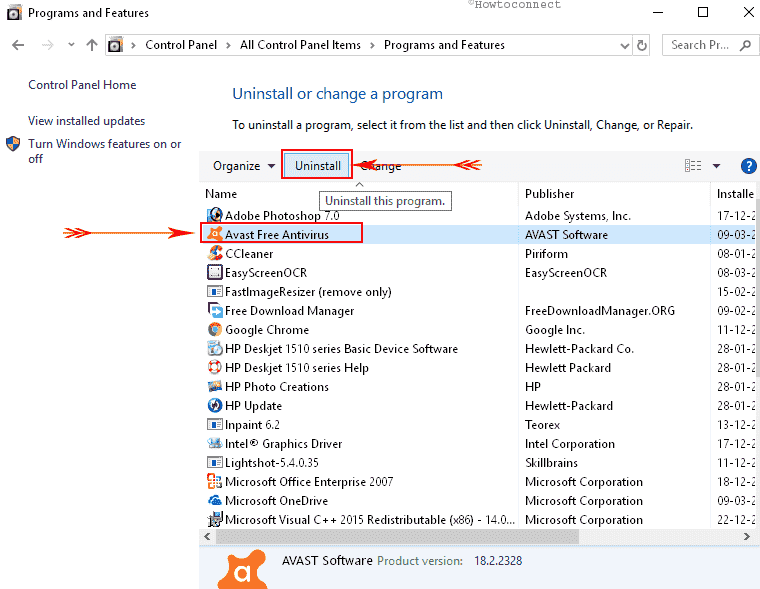Click the Intel Graphics Driver icon
Viewport: 760px width, 589px height.
[x=215, y=443]
